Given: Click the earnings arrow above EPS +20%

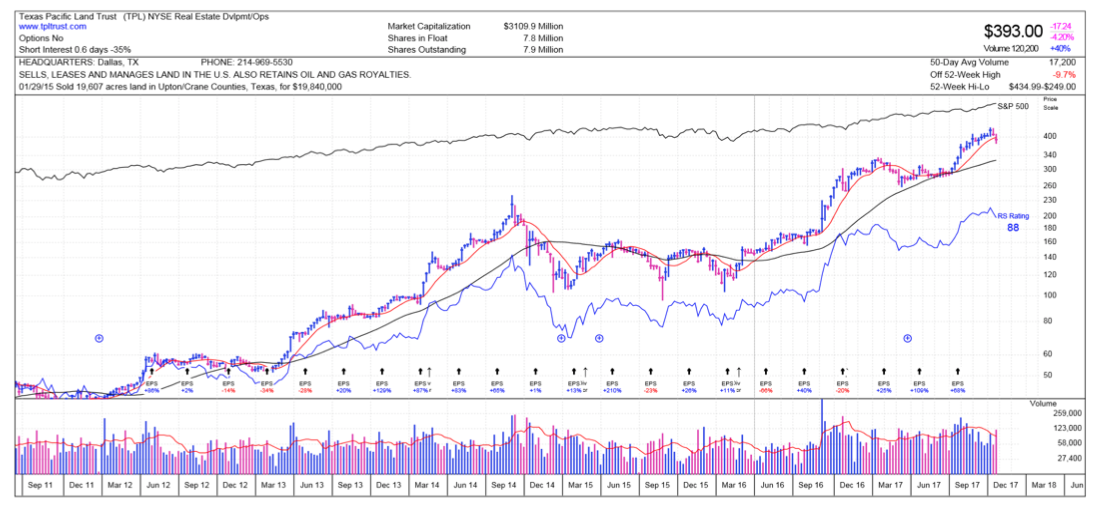Looking at the screenshot, I should coord(343,372).
